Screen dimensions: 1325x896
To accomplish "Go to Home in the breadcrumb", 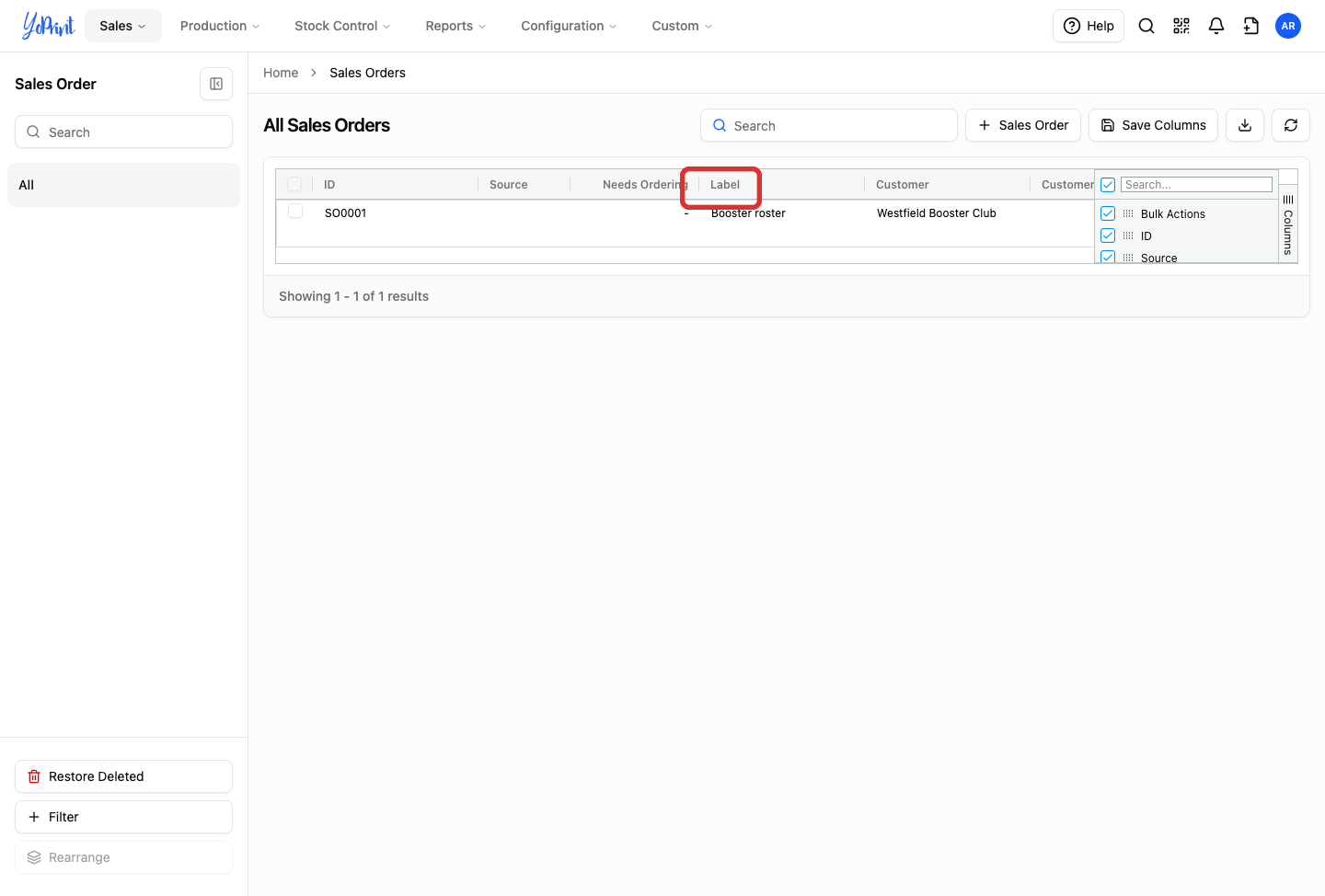I will (281, 73).
